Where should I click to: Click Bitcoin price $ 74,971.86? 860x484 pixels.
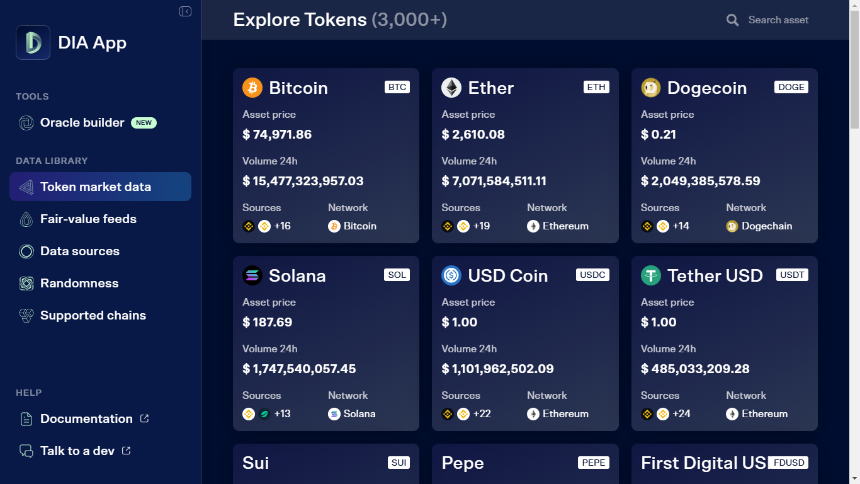(x=277, y=134)
